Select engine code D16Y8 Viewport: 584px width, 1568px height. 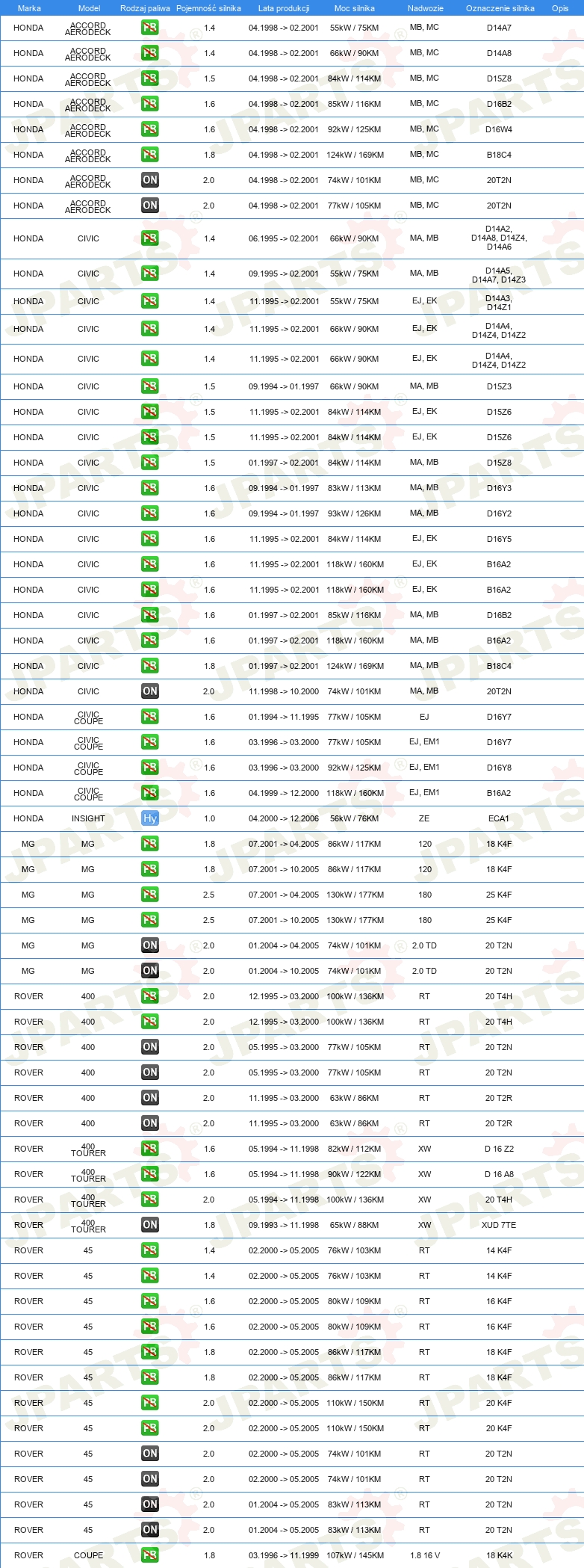[499, 768]
